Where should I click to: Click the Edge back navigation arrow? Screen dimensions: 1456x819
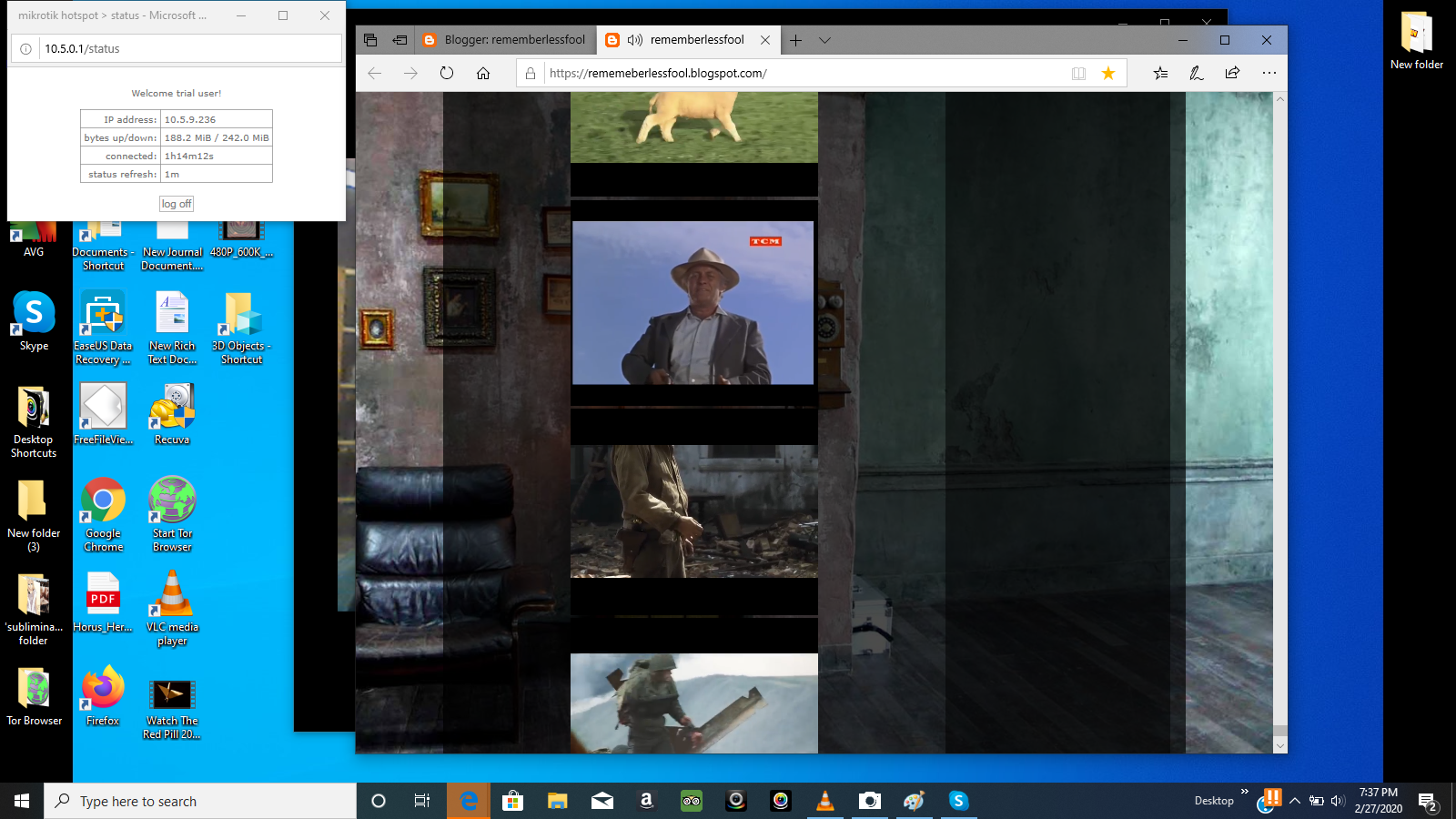[x=375, y=73]
